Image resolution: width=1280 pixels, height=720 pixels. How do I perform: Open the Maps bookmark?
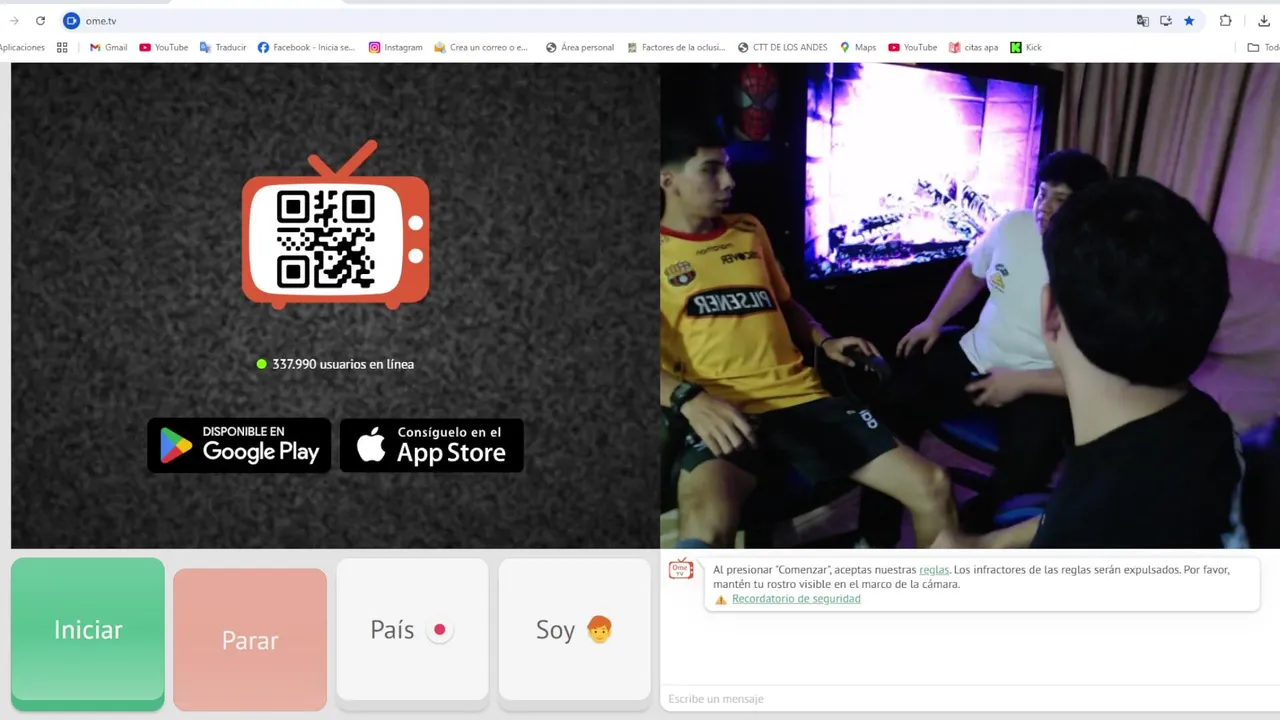(x=858, y=47)
